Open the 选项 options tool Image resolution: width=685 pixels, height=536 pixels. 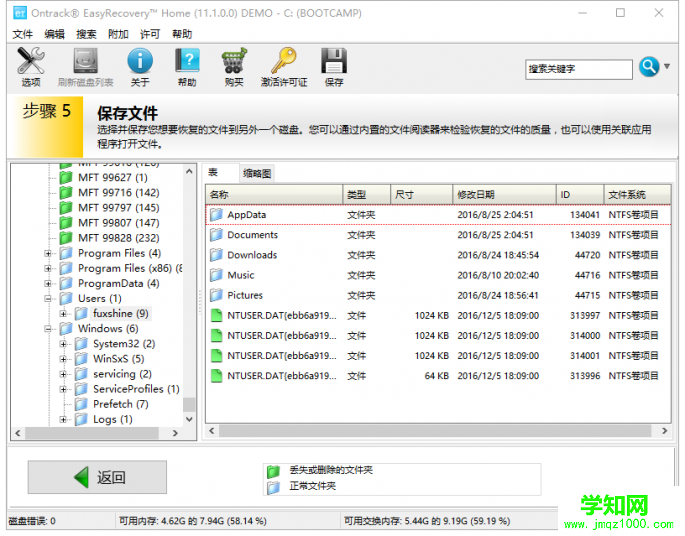31,66
